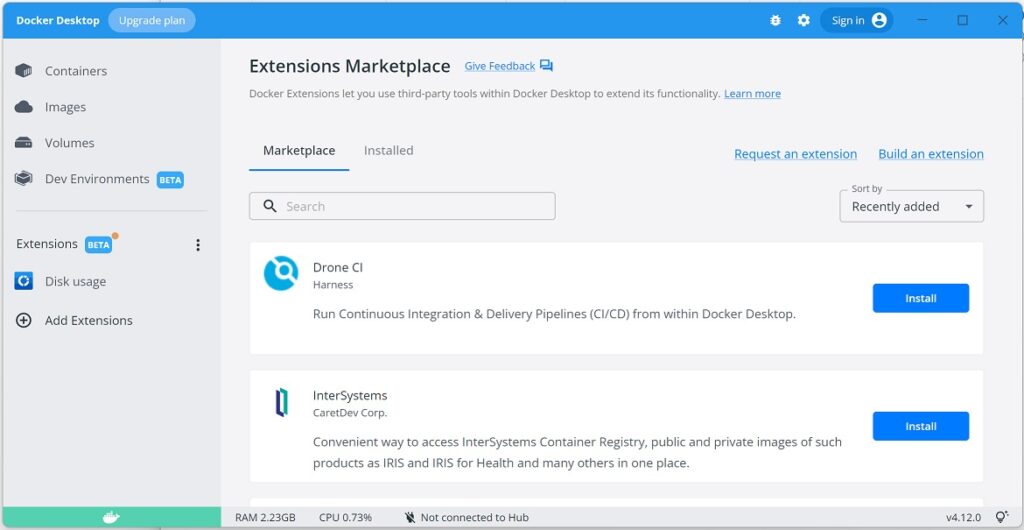Viewport: 1024px width, 530px height.
Task: Open Containers from the sidebar
Action: [76, 70]
